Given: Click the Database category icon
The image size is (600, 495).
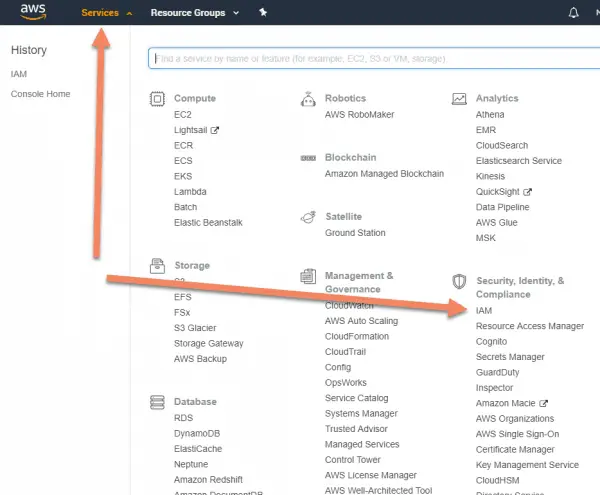Looking at the screenshot, I should pyautogui.click(x=157, y=402).
